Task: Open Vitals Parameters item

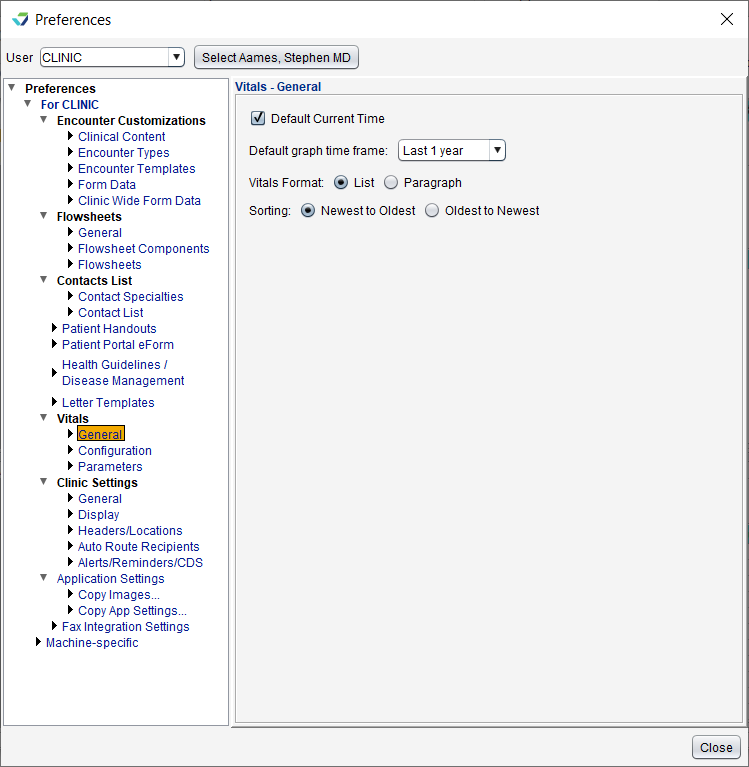Action: 110,467
